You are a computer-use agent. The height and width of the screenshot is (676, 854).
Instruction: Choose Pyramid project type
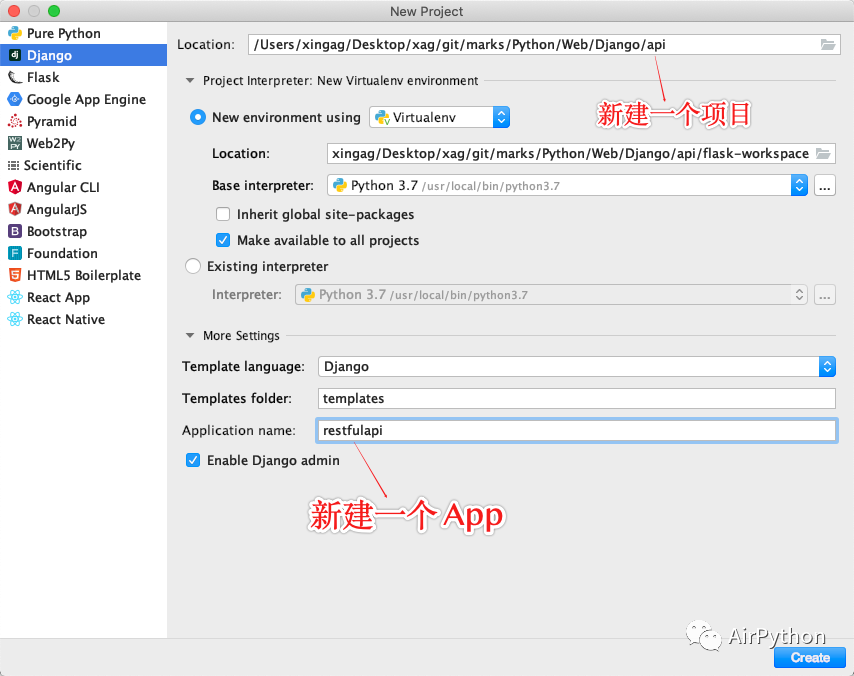pos(83,121)
